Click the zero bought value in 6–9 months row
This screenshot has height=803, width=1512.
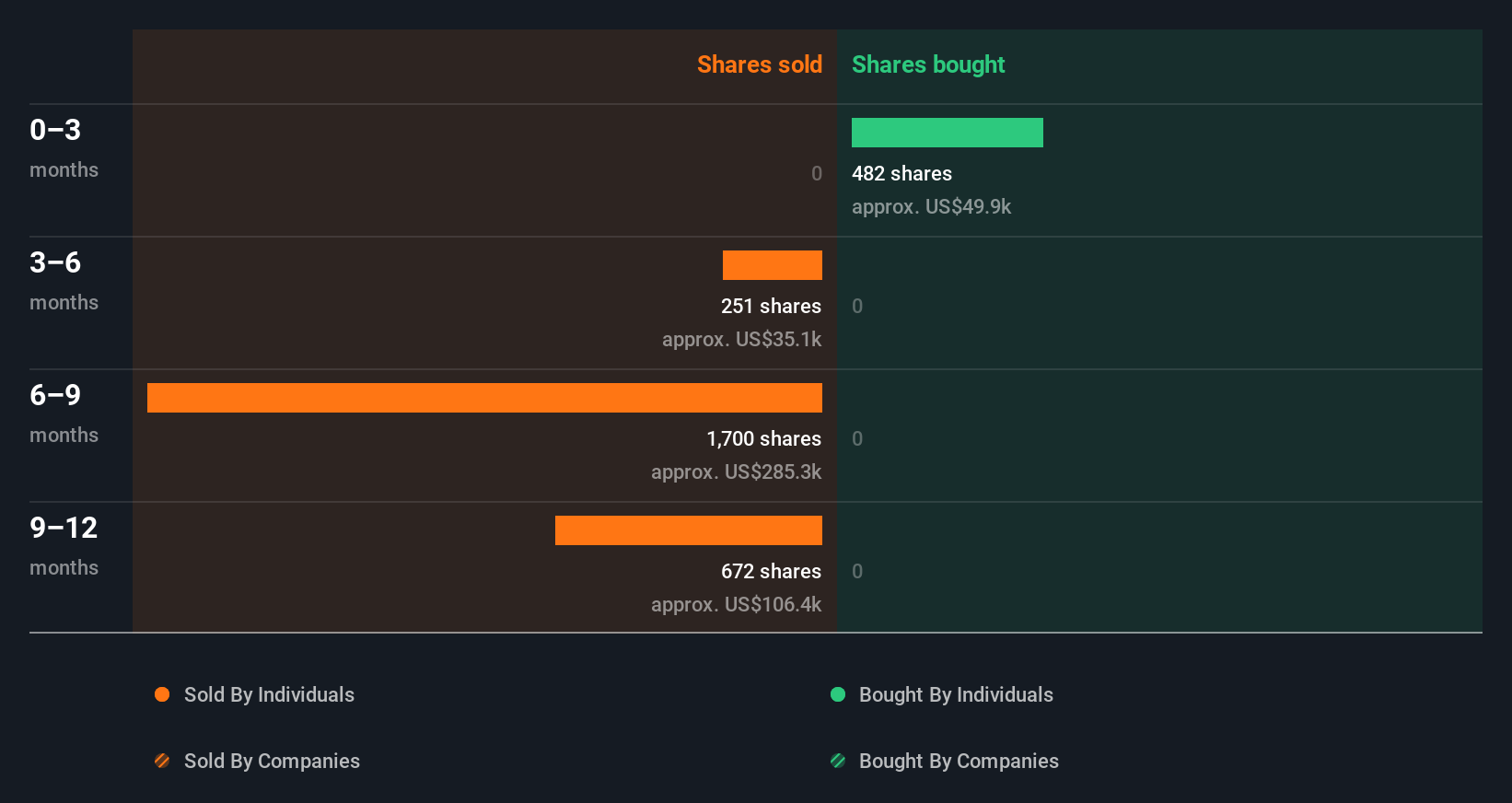pyautogui.click(x=857, y=438)
